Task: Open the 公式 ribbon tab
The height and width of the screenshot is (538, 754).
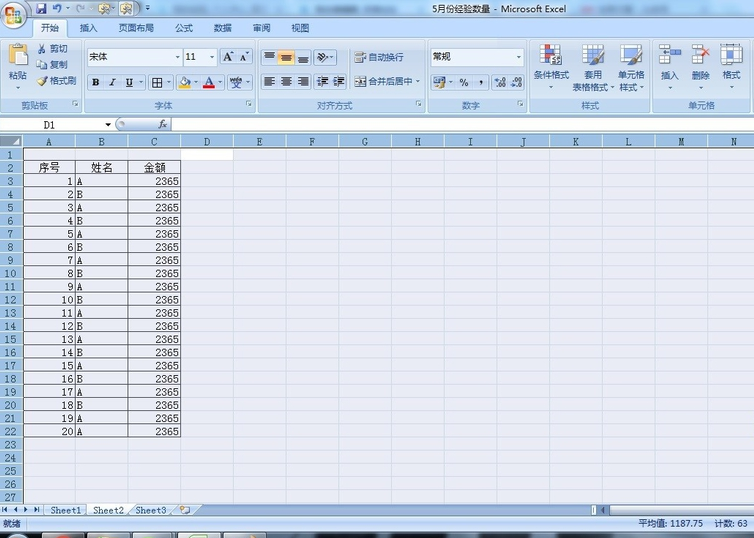Action: tap(184, 28)
